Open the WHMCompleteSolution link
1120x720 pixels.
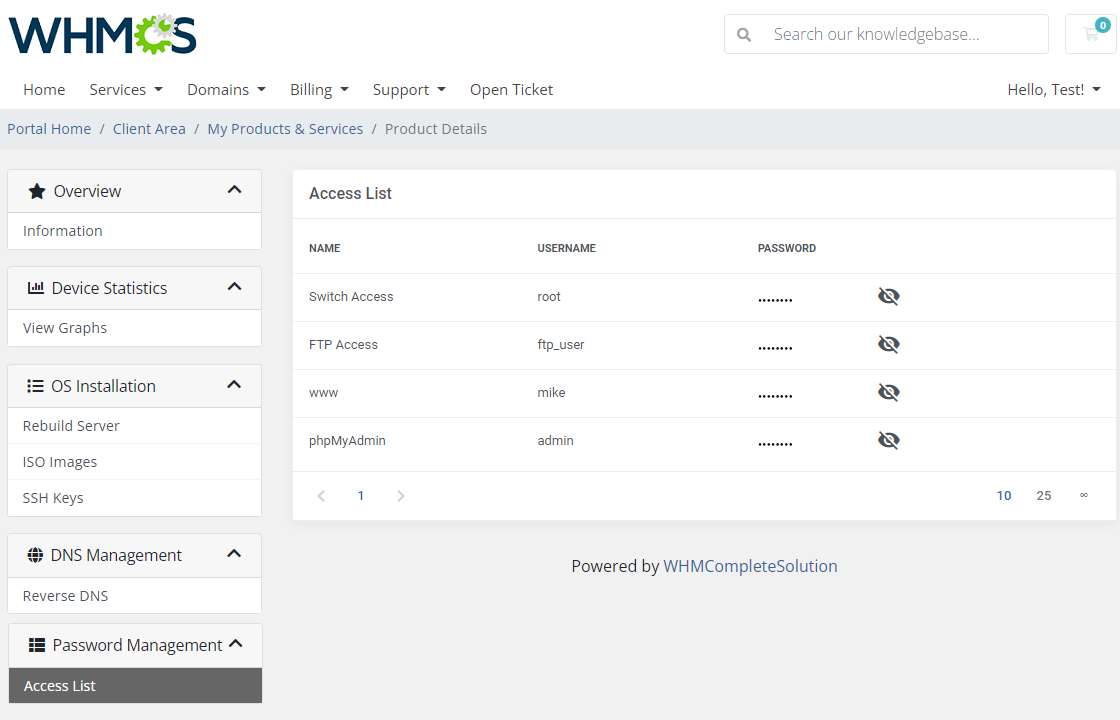[750, 566]
